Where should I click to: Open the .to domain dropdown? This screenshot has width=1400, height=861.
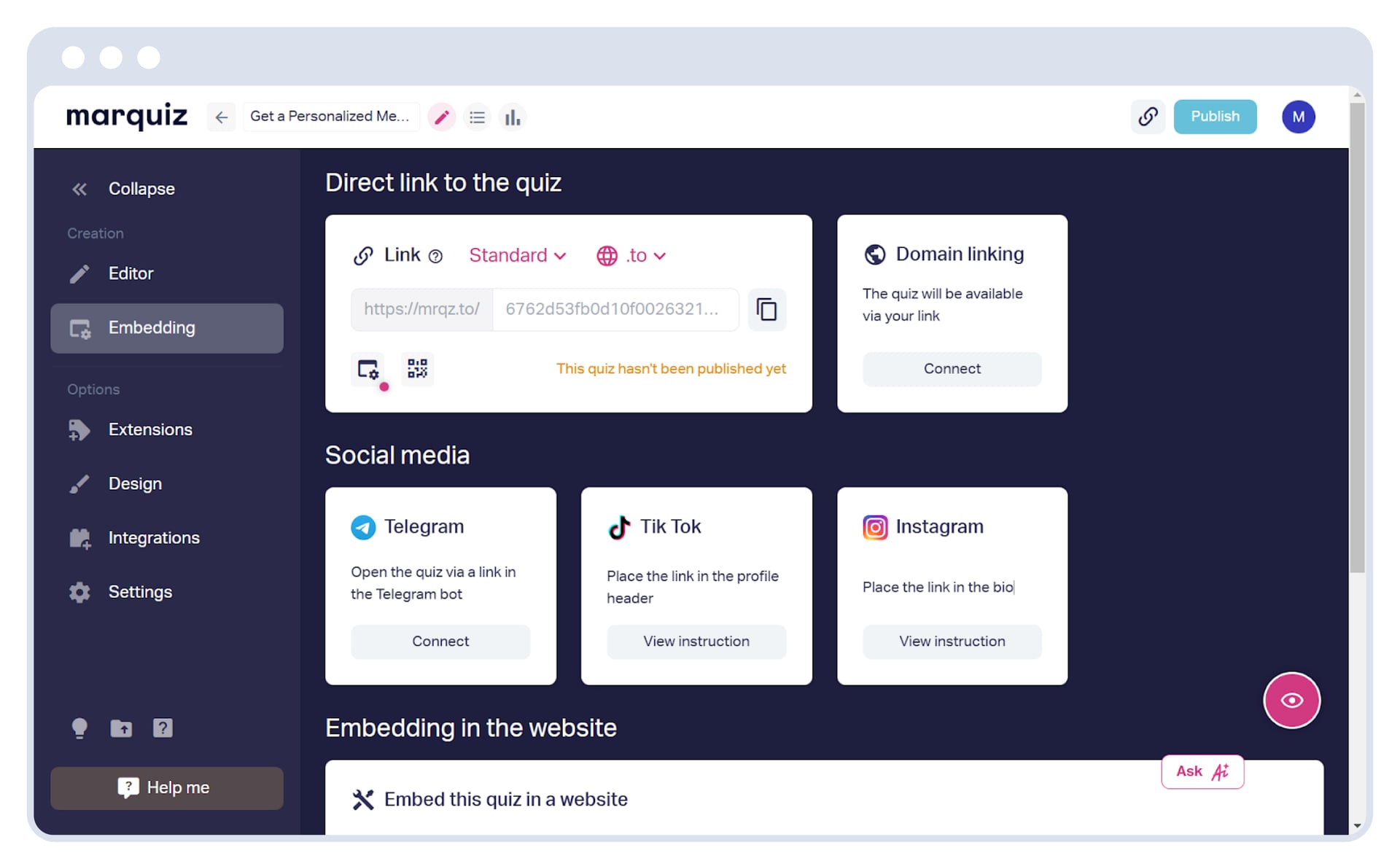point(631,255)
